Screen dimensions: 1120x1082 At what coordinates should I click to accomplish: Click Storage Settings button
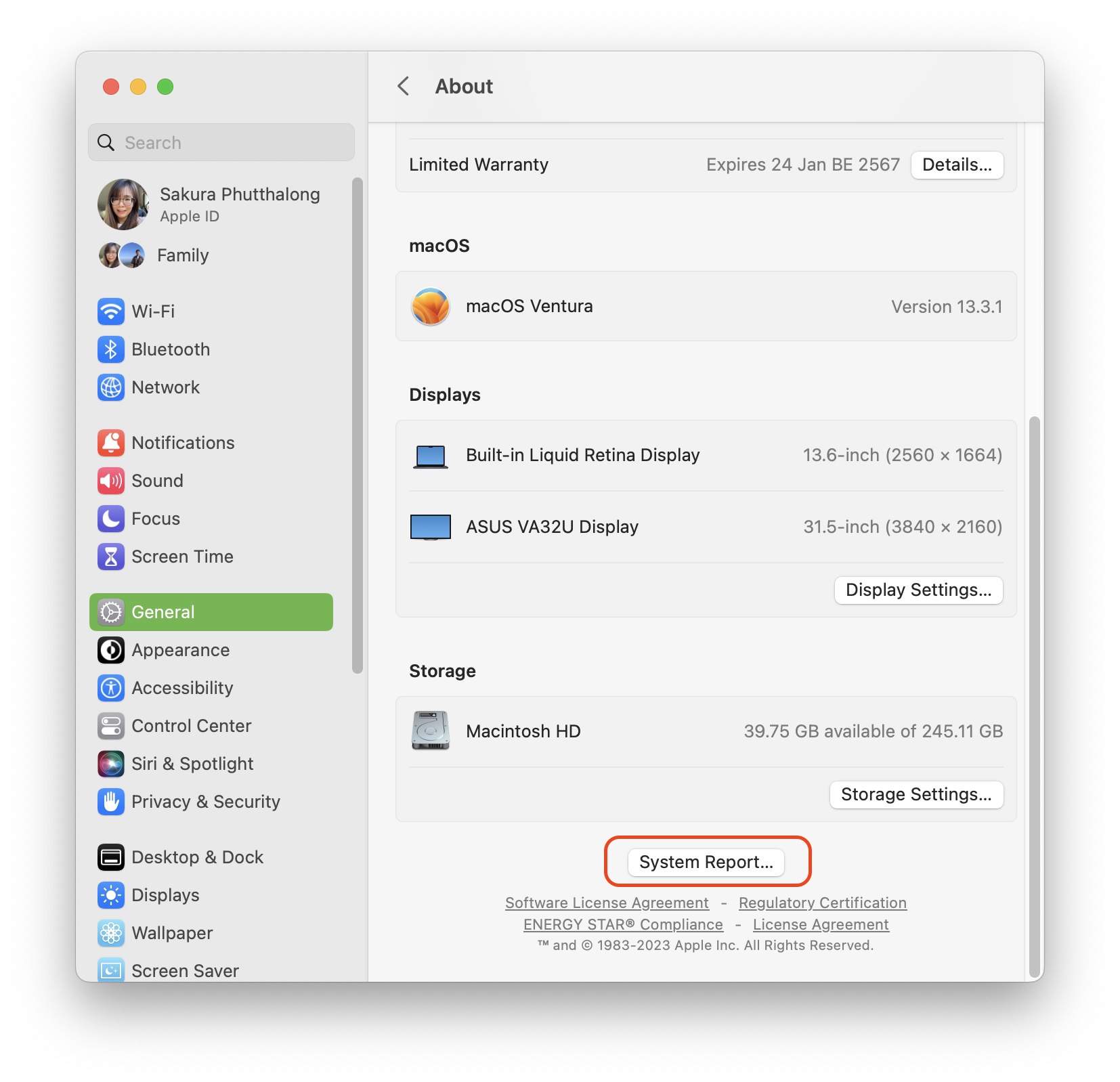pyautogui.click(x=916, y=794)
